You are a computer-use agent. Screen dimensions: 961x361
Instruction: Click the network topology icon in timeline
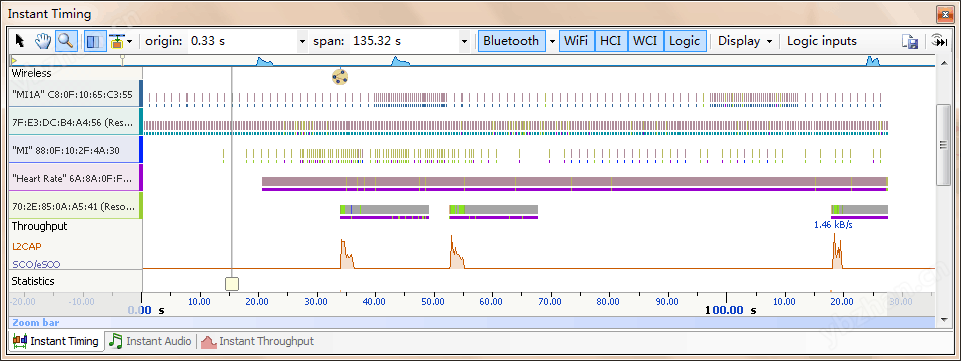click(340, 77)
